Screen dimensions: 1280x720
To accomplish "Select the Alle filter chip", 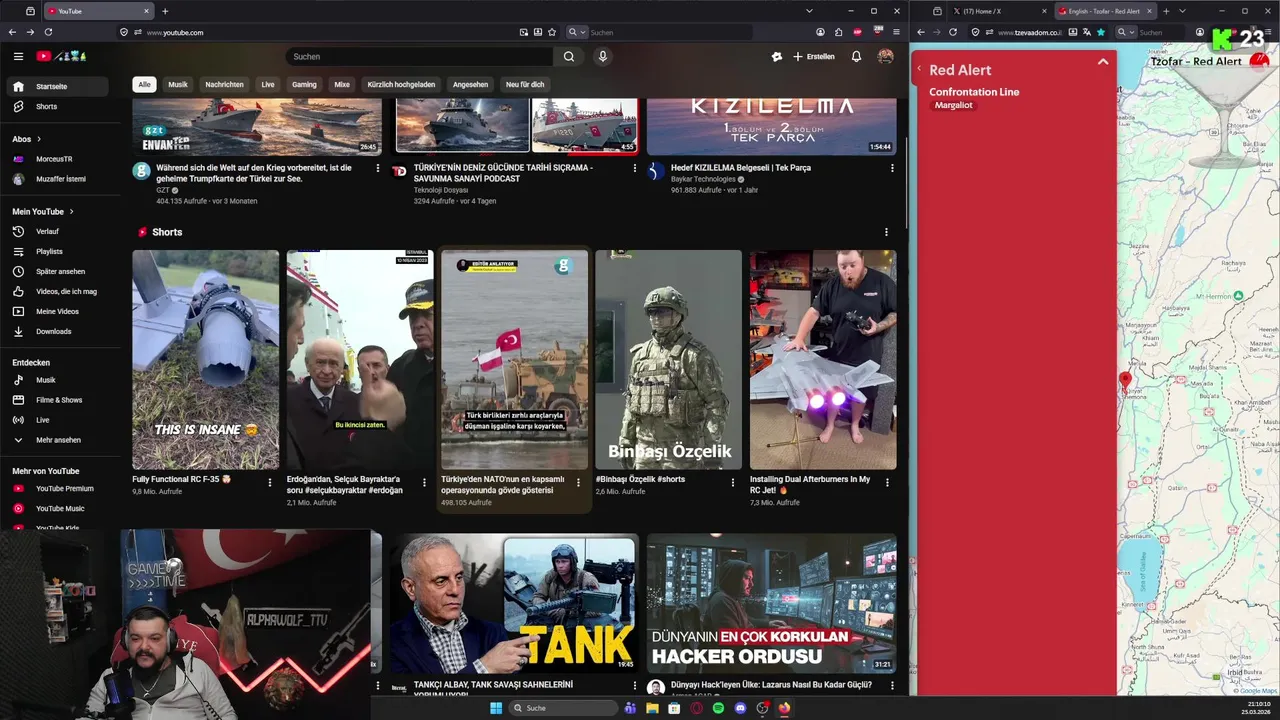I will coord(145,85).
